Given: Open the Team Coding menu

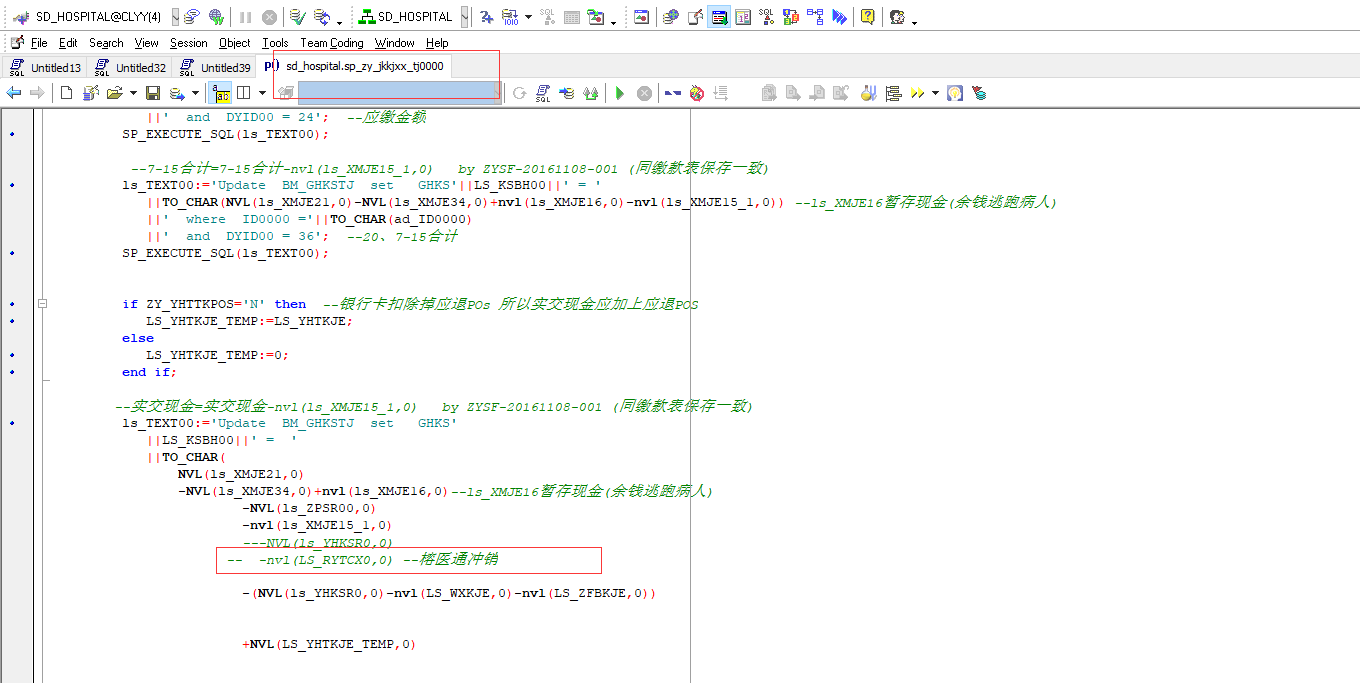Looking at the screenshot, I should click(x=332, y=43).
